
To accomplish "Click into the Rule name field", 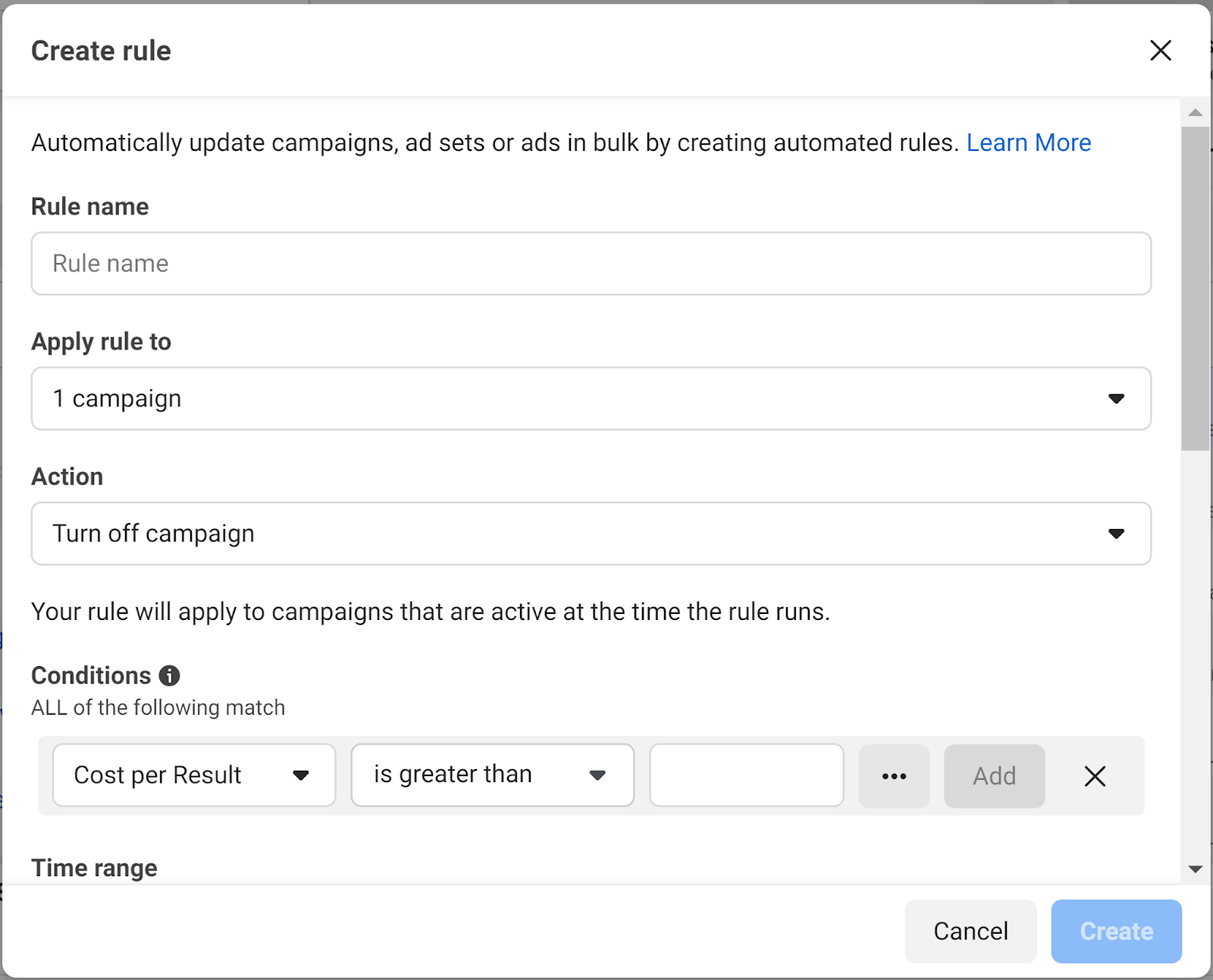I will pyautogui.click(x=591, y=264).
